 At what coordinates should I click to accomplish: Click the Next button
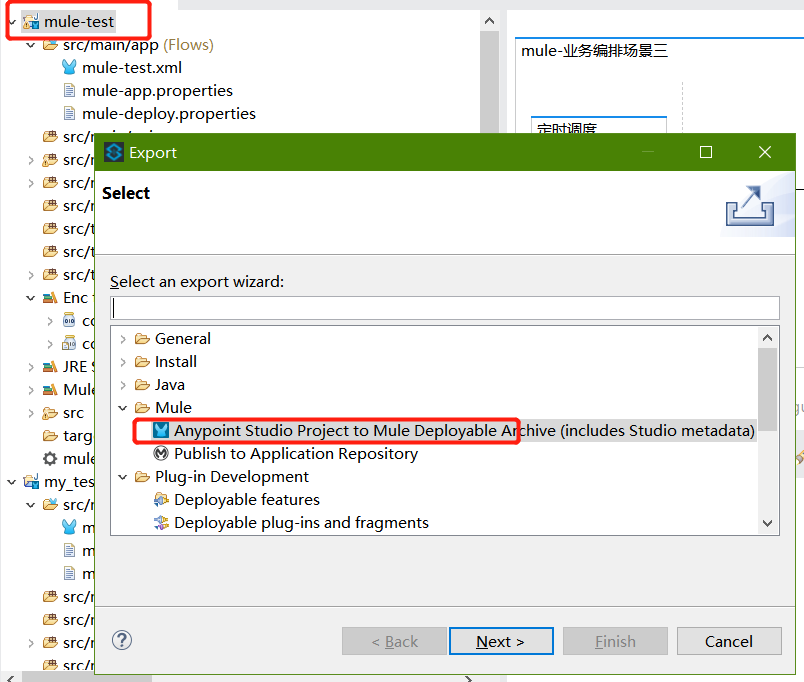[501, 641]
